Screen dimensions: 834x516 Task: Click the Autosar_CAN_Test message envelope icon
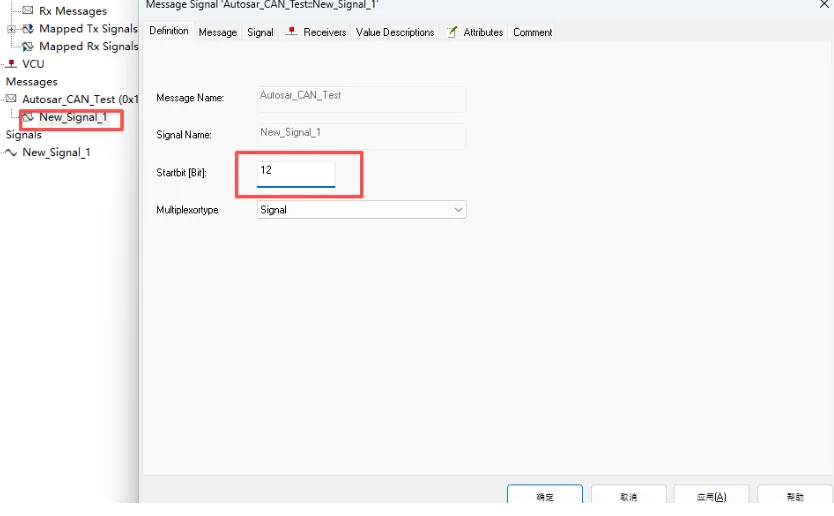click(11, 99)
